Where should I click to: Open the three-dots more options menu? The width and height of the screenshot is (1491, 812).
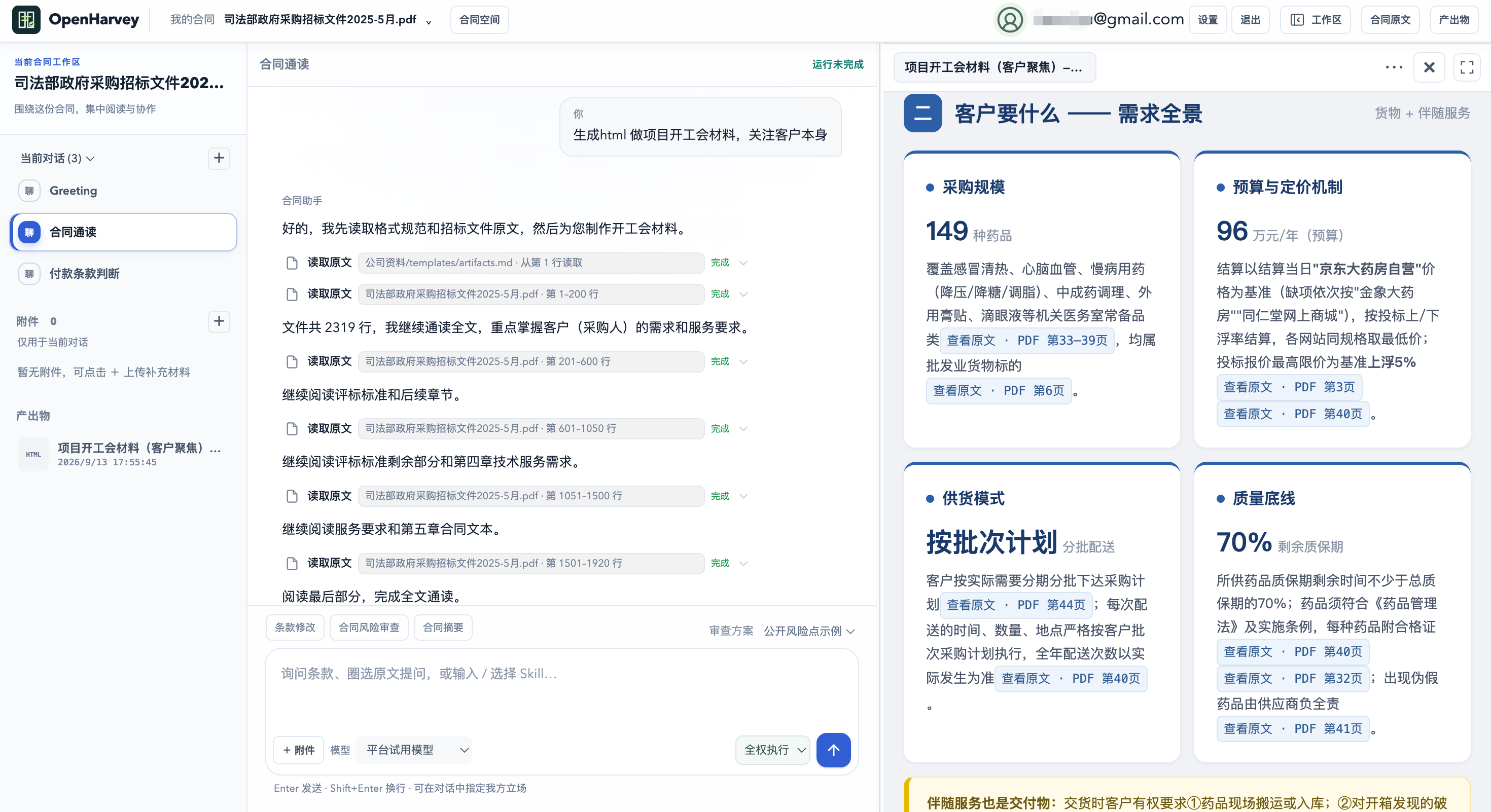coord(1394,67)
